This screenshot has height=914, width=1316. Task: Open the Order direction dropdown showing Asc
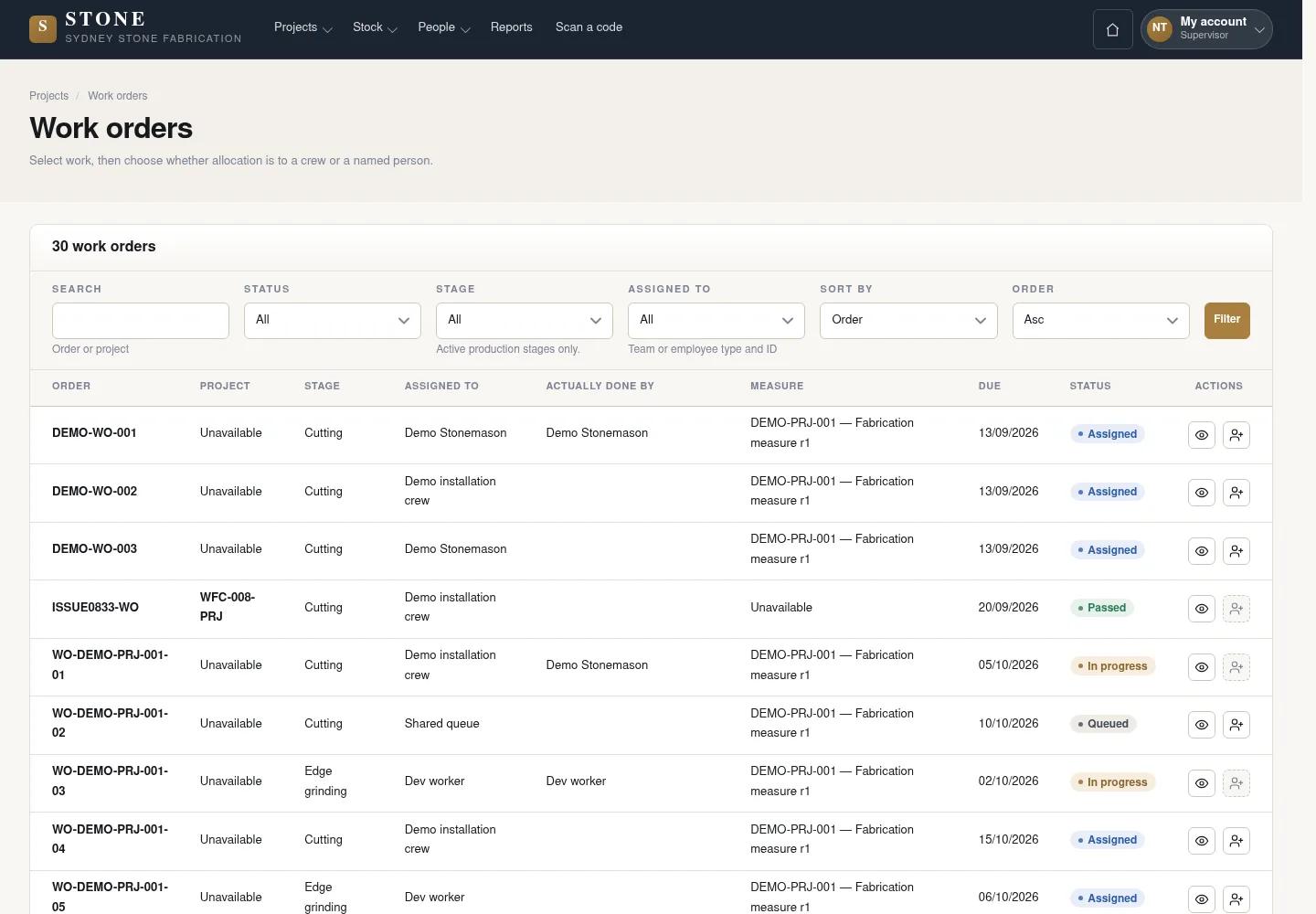pyautogui.click(x=1100, y=321)
